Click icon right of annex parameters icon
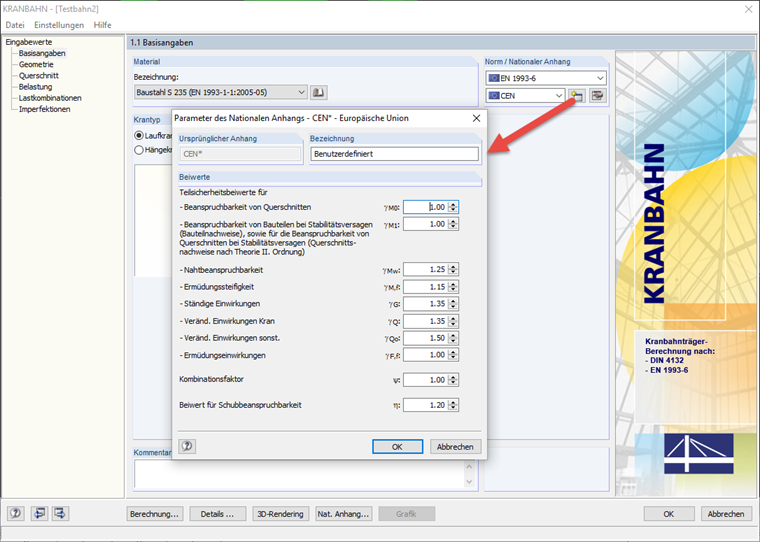Screen dimensions: 760x542 (598, 96)
